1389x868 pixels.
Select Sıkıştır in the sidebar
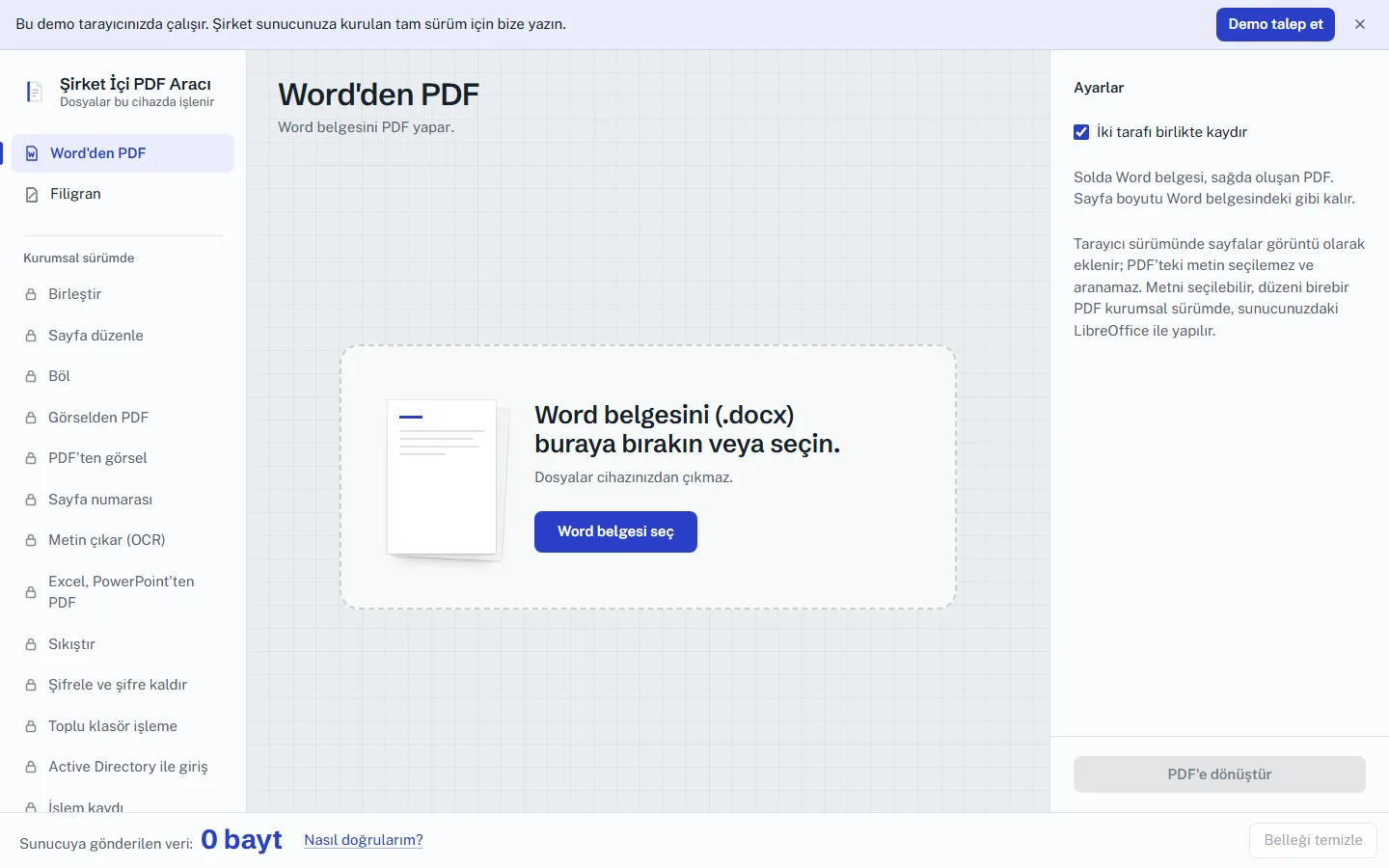tap(123, 644)
